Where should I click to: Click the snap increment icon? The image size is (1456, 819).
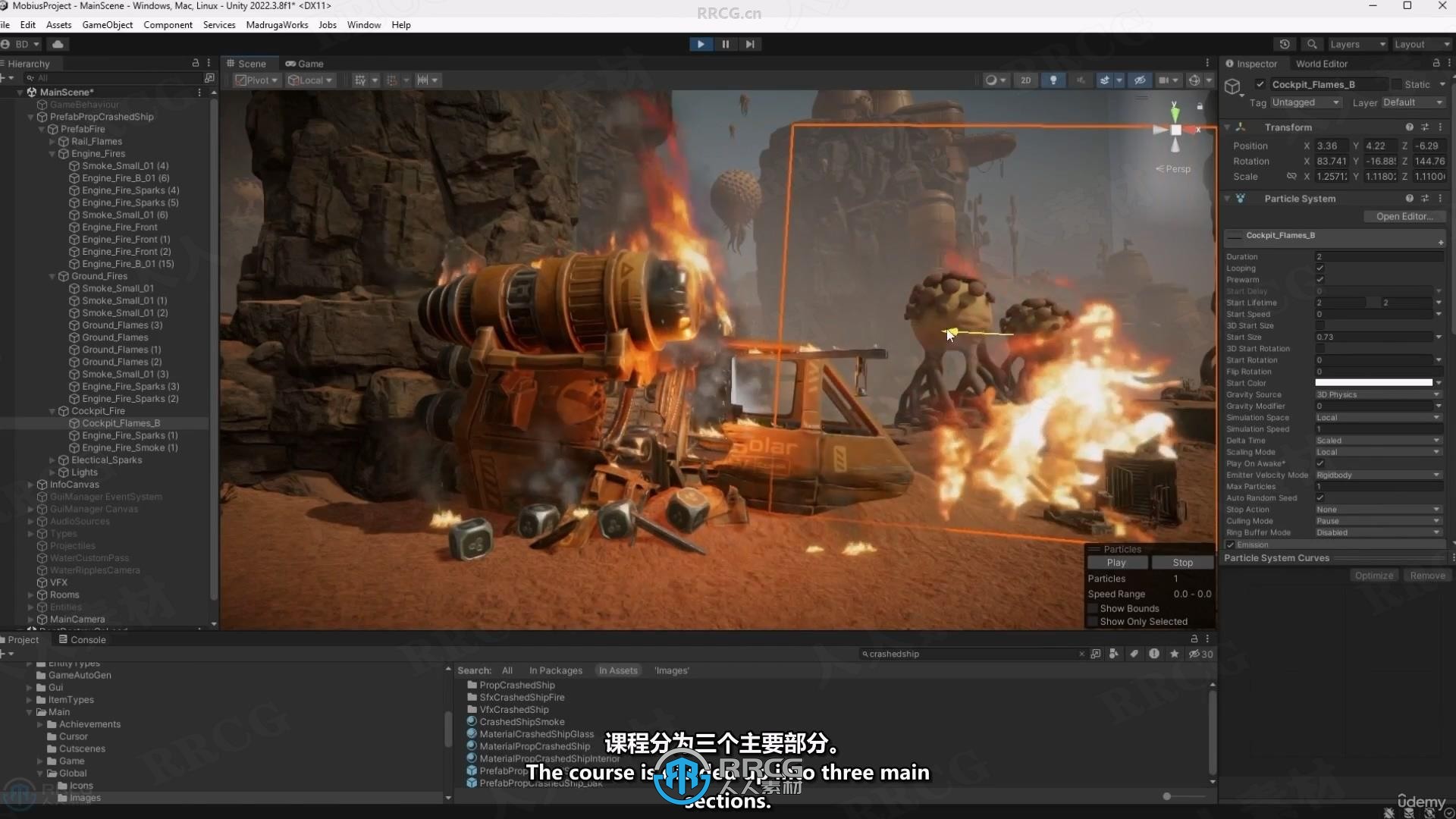click(x=423, y=80)
